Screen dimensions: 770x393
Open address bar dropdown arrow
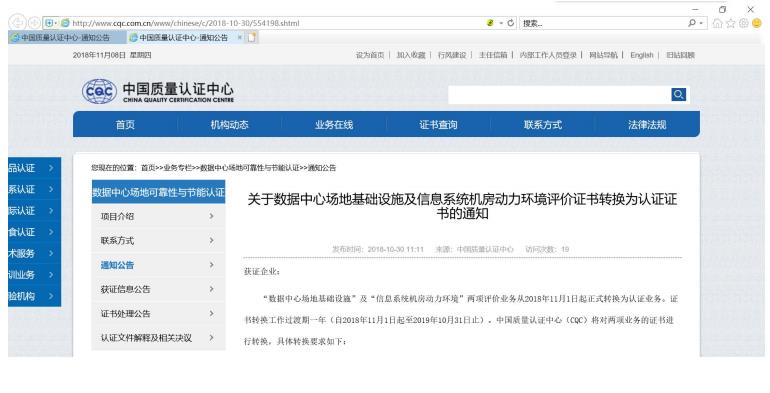[x=501, y=23]
